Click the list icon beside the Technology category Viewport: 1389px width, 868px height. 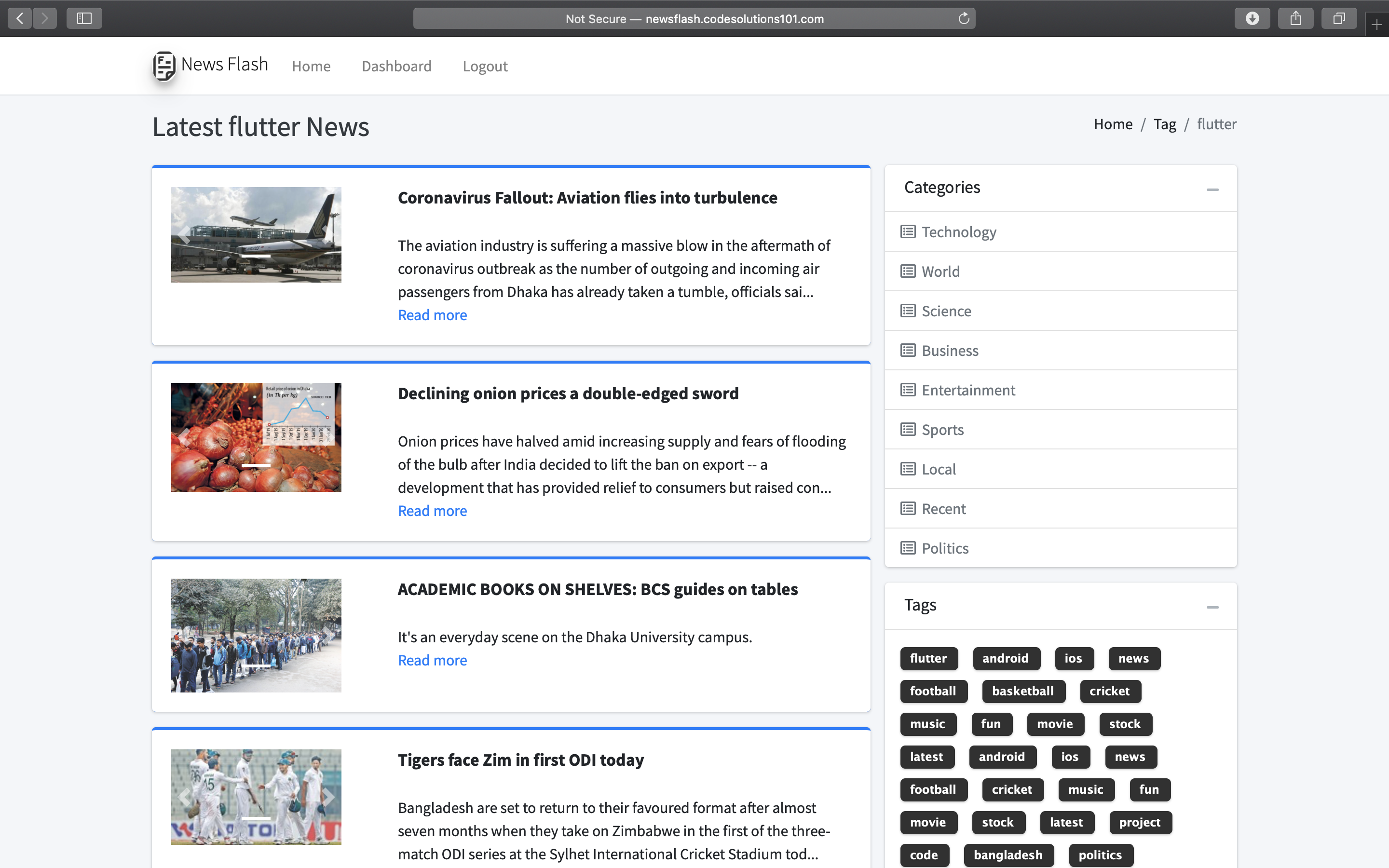[x=908, y=231]
